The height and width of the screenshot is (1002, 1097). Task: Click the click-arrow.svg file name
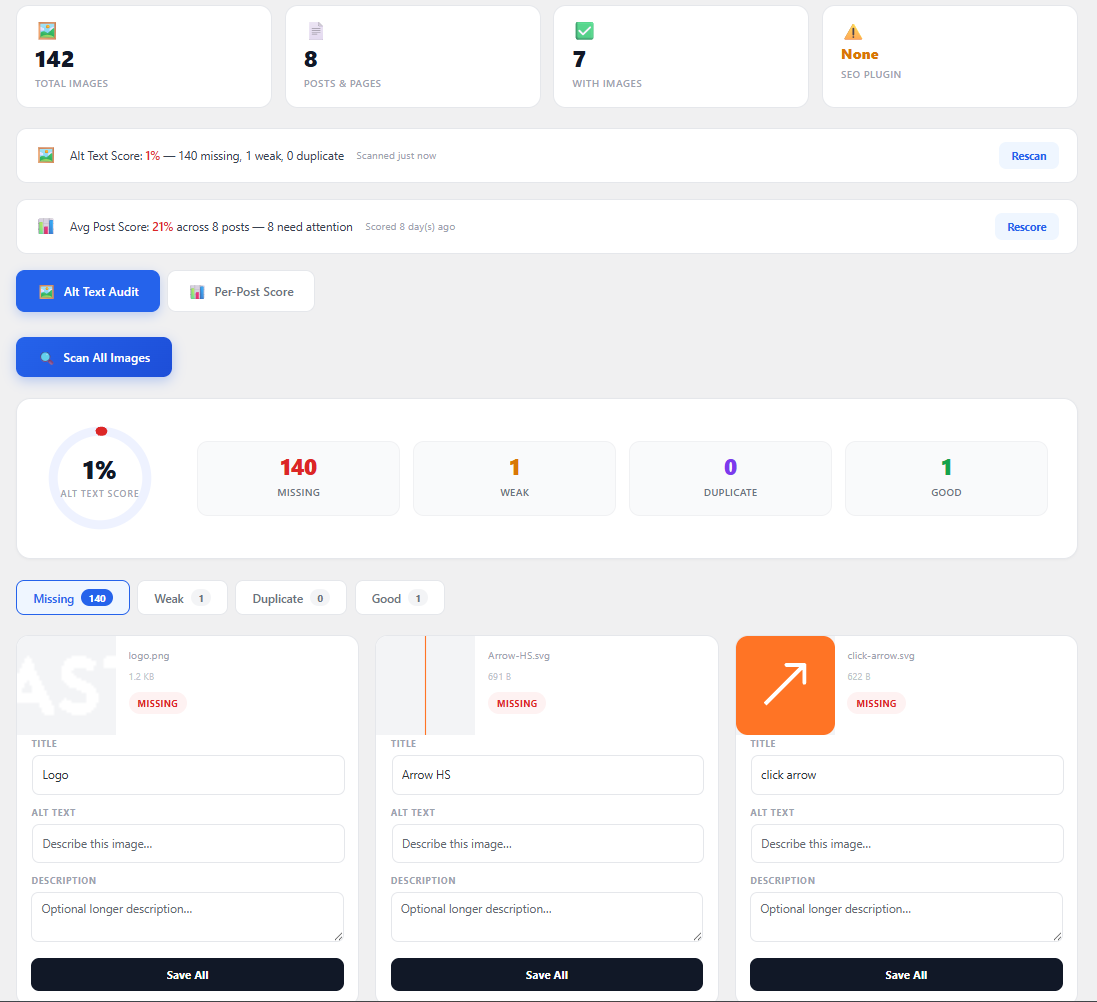coord(881,656)
